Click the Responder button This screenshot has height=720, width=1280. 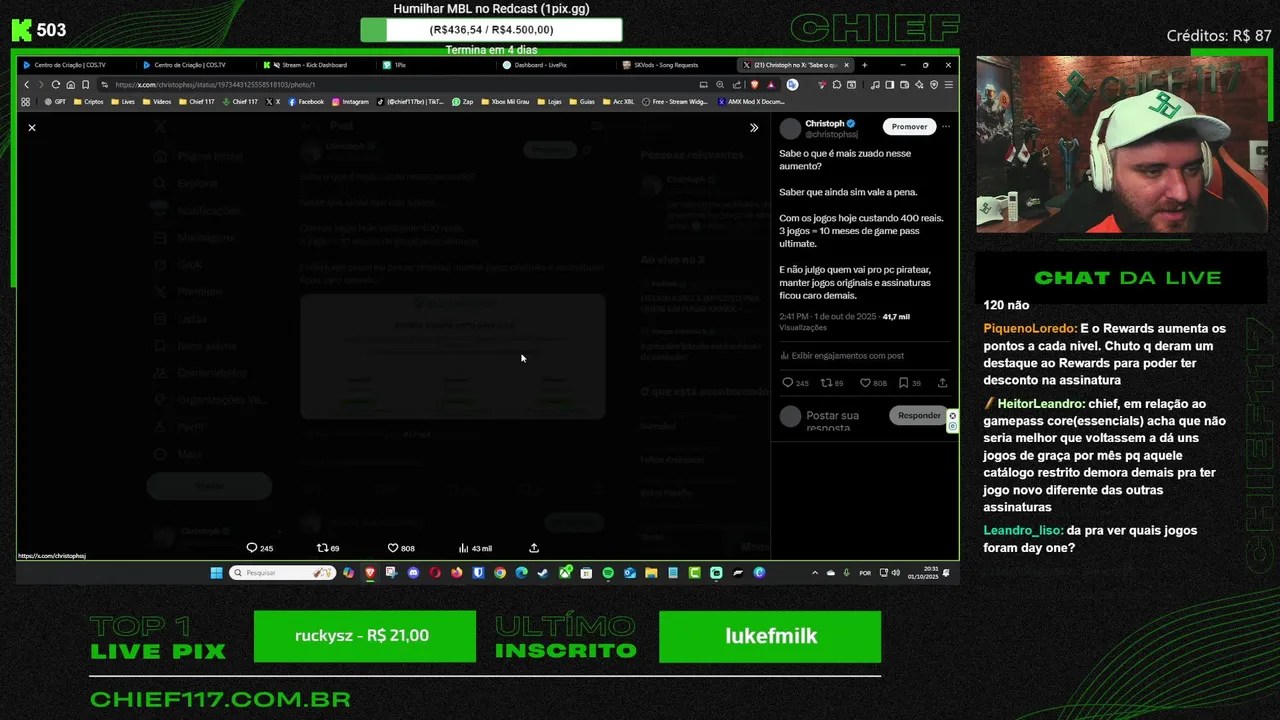tap(919, 415)
